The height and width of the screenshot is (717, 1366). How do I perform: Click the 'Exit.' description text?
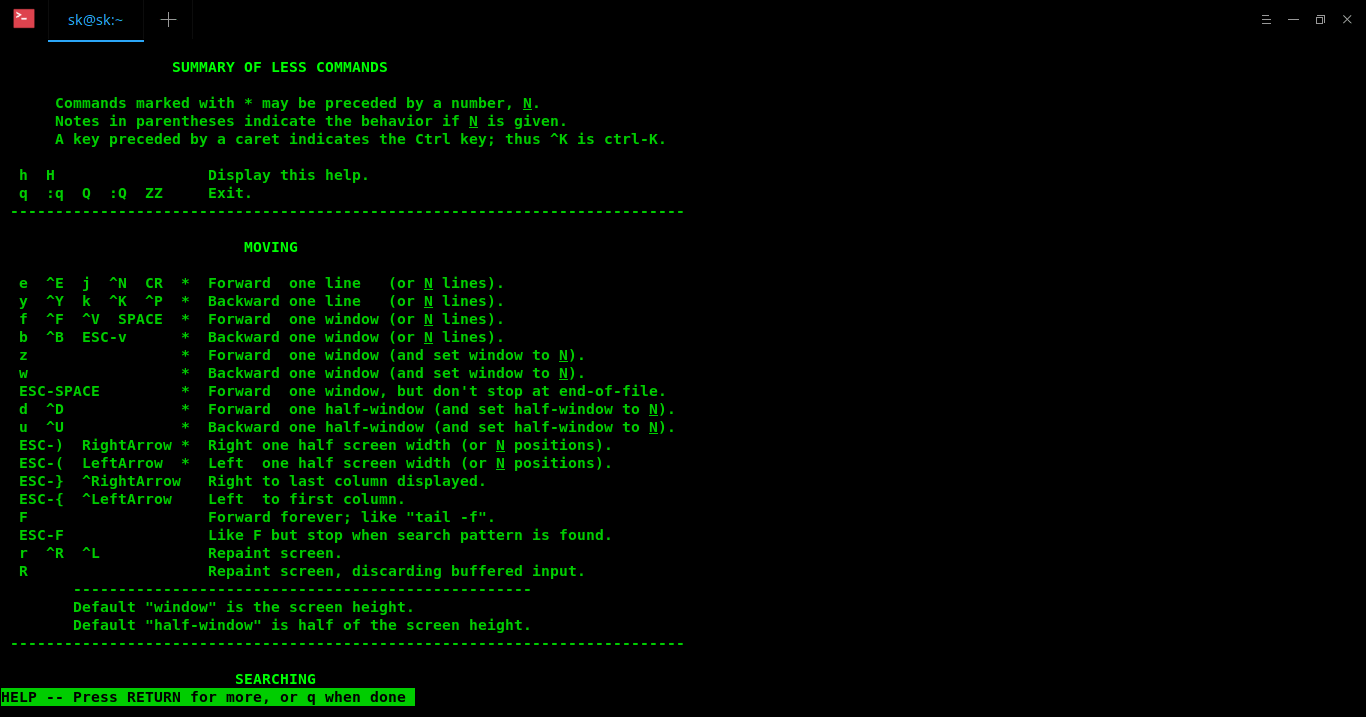click(x=230, y=193)
